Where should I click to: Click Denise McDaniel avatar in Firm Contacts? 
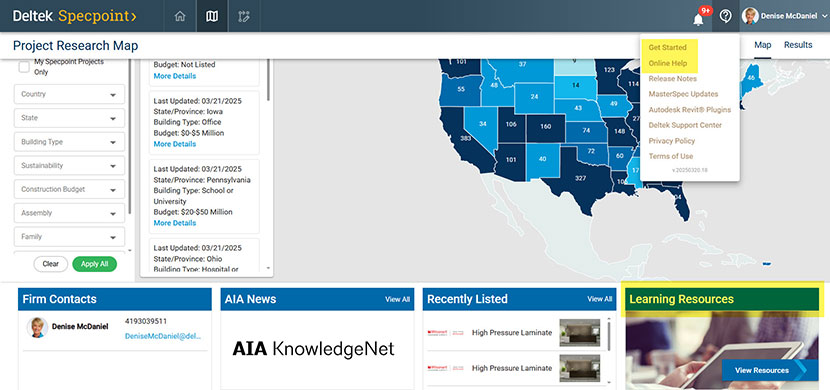[37, 328]
